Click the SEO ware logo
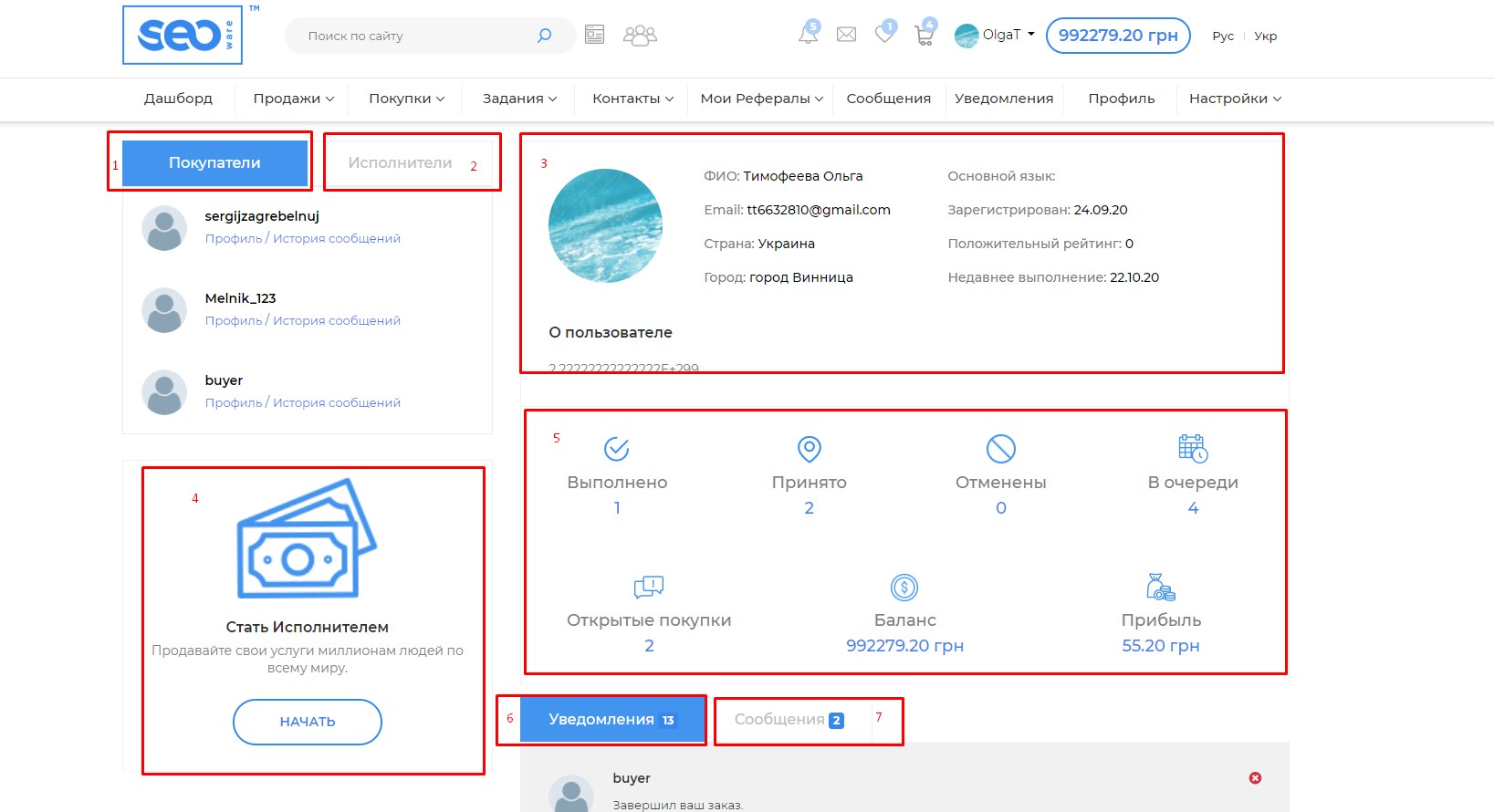This screenshot has height=812, width=1494. pos(183,36)
